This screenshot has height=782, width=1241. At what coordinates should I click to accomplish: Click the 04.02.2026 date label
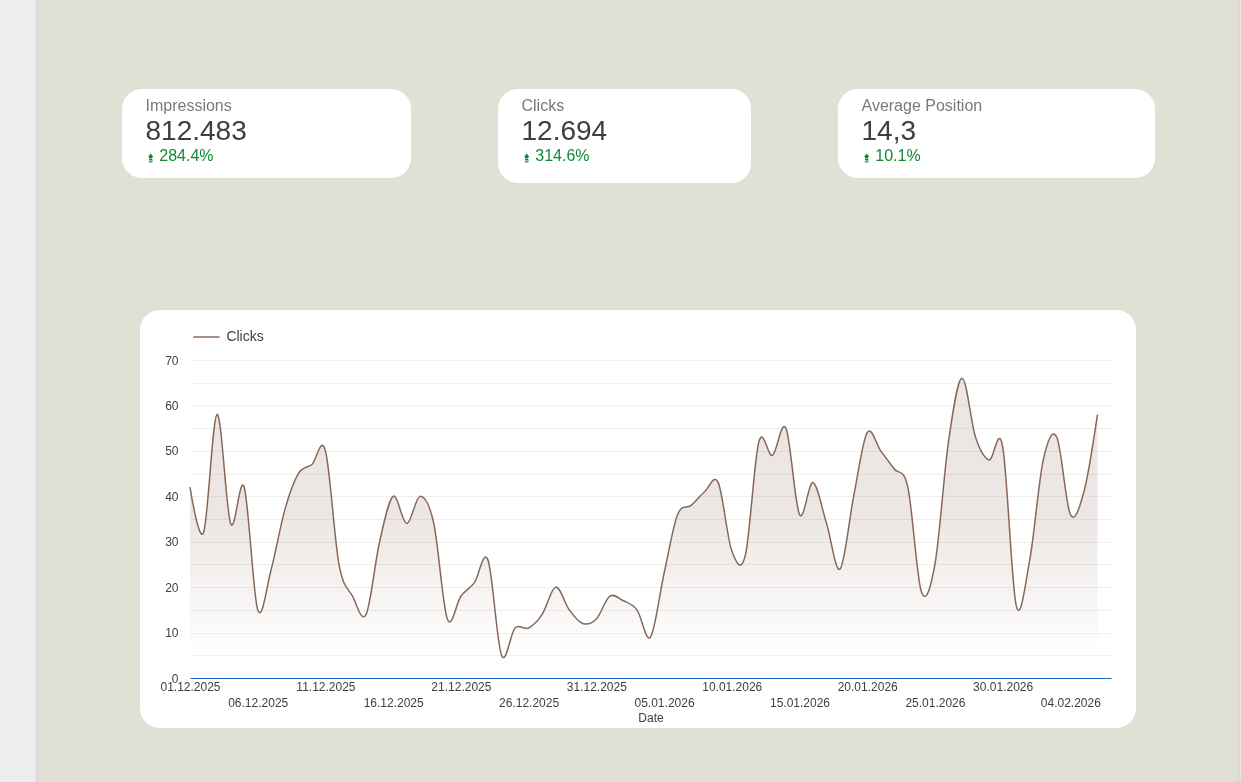[x=1070, y=703]
